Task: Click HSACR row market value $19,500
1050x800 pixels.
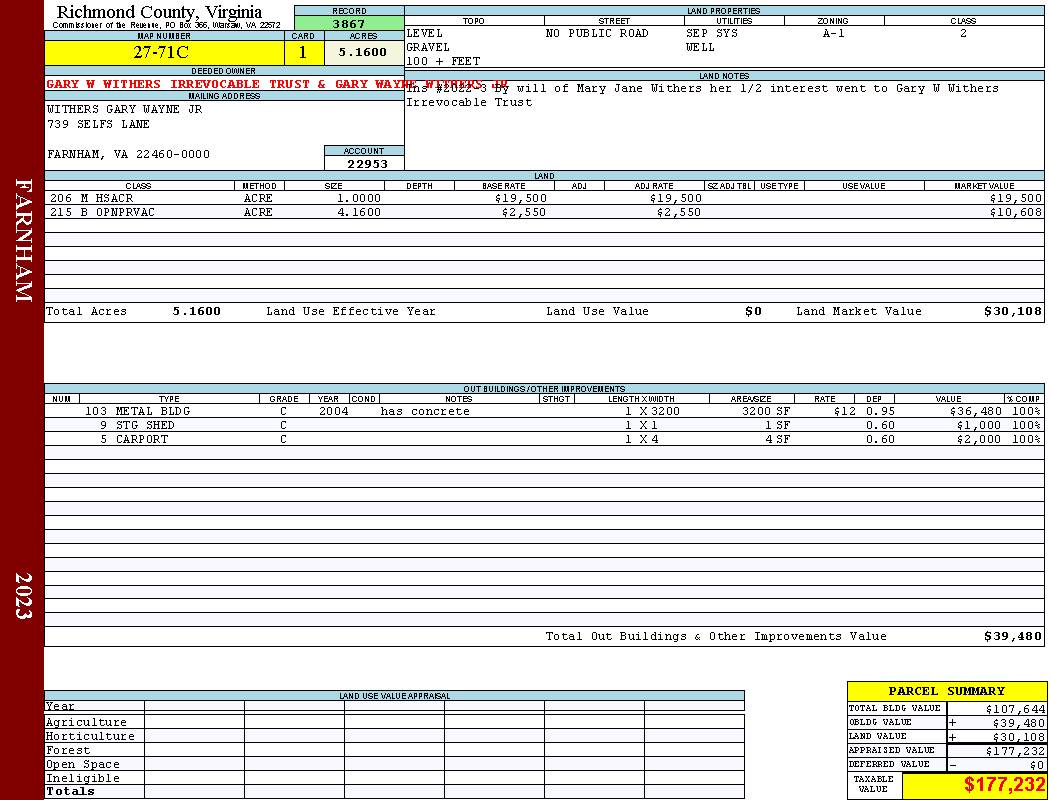Action: 1016,198
